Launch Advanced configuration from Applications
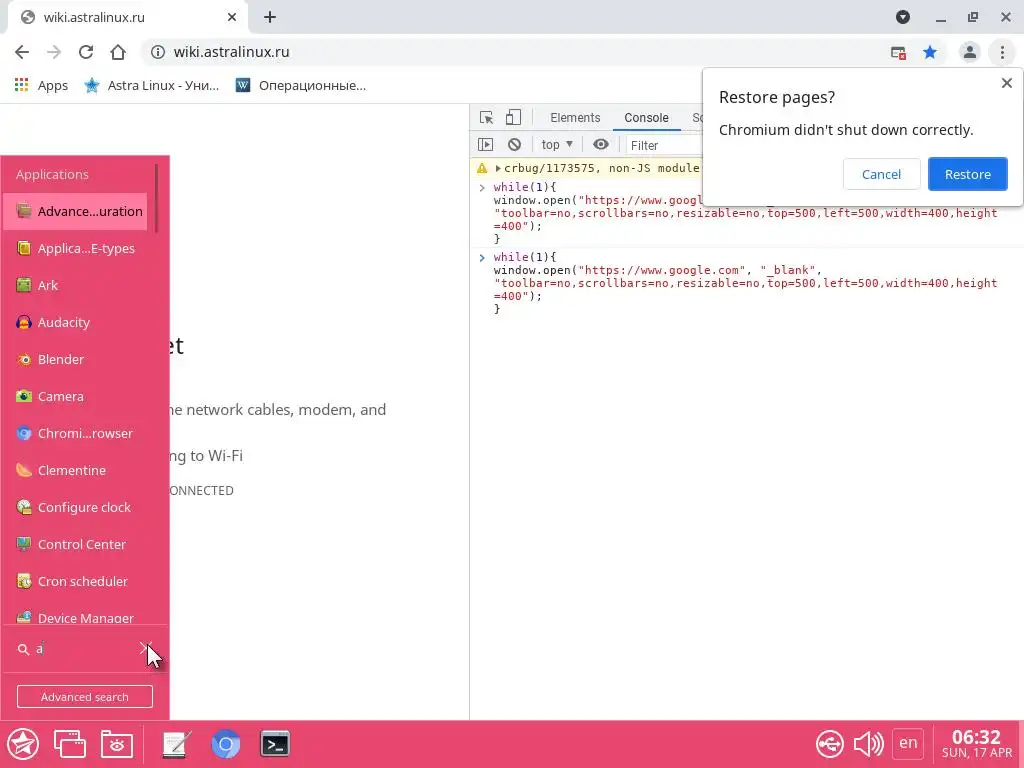 point(75,212)
